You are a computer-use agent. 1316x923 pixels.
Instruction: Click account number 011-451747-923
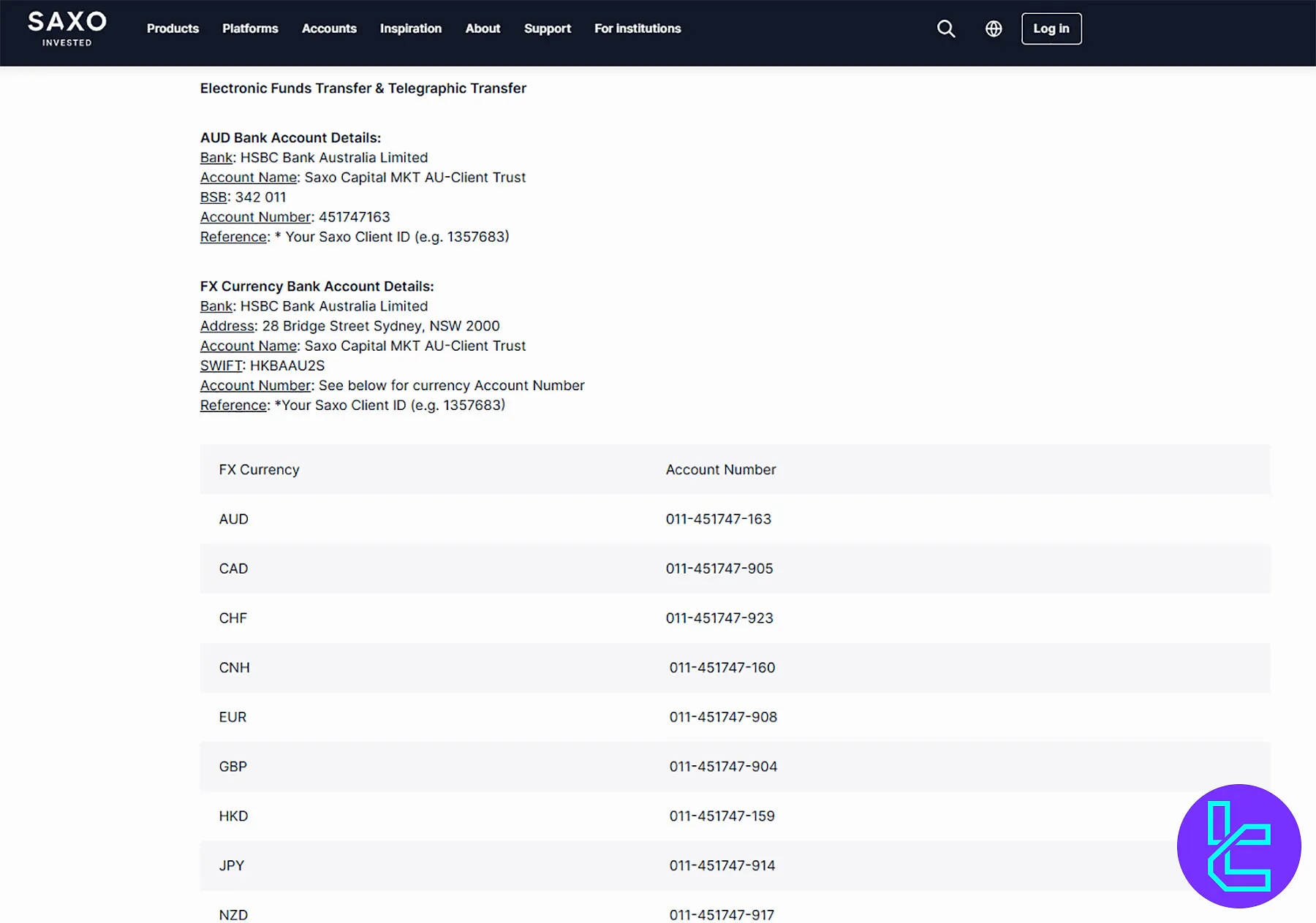[719, 618]
